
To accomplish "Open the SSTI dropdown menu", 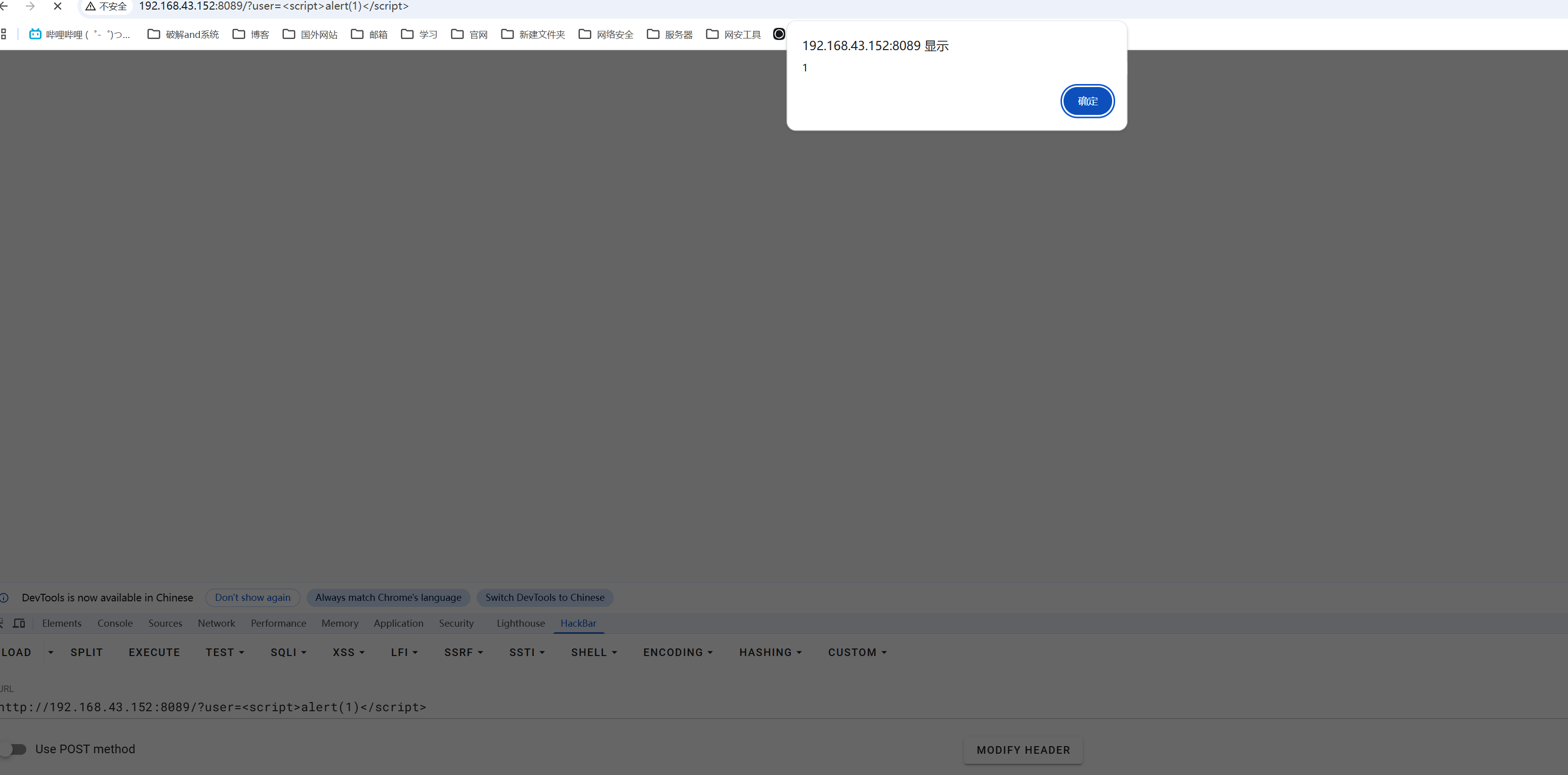I will 527,652.
